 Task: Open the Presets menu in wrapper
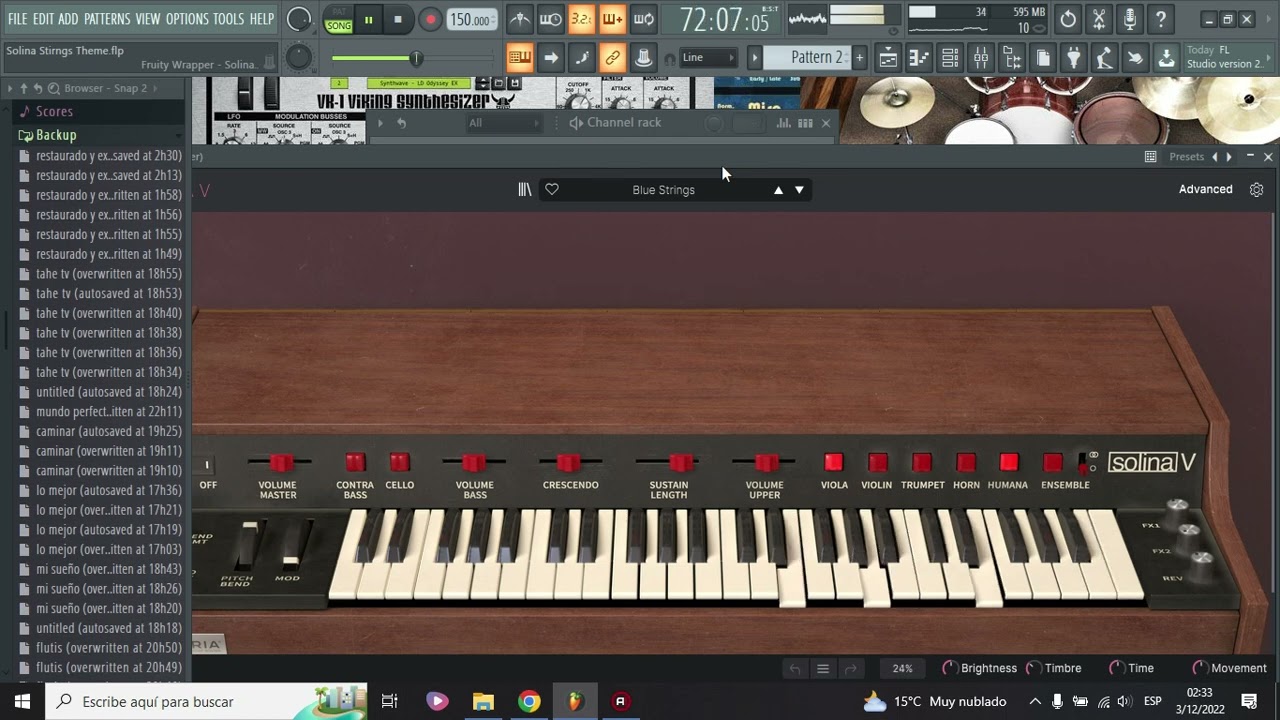click(1186, 157)
